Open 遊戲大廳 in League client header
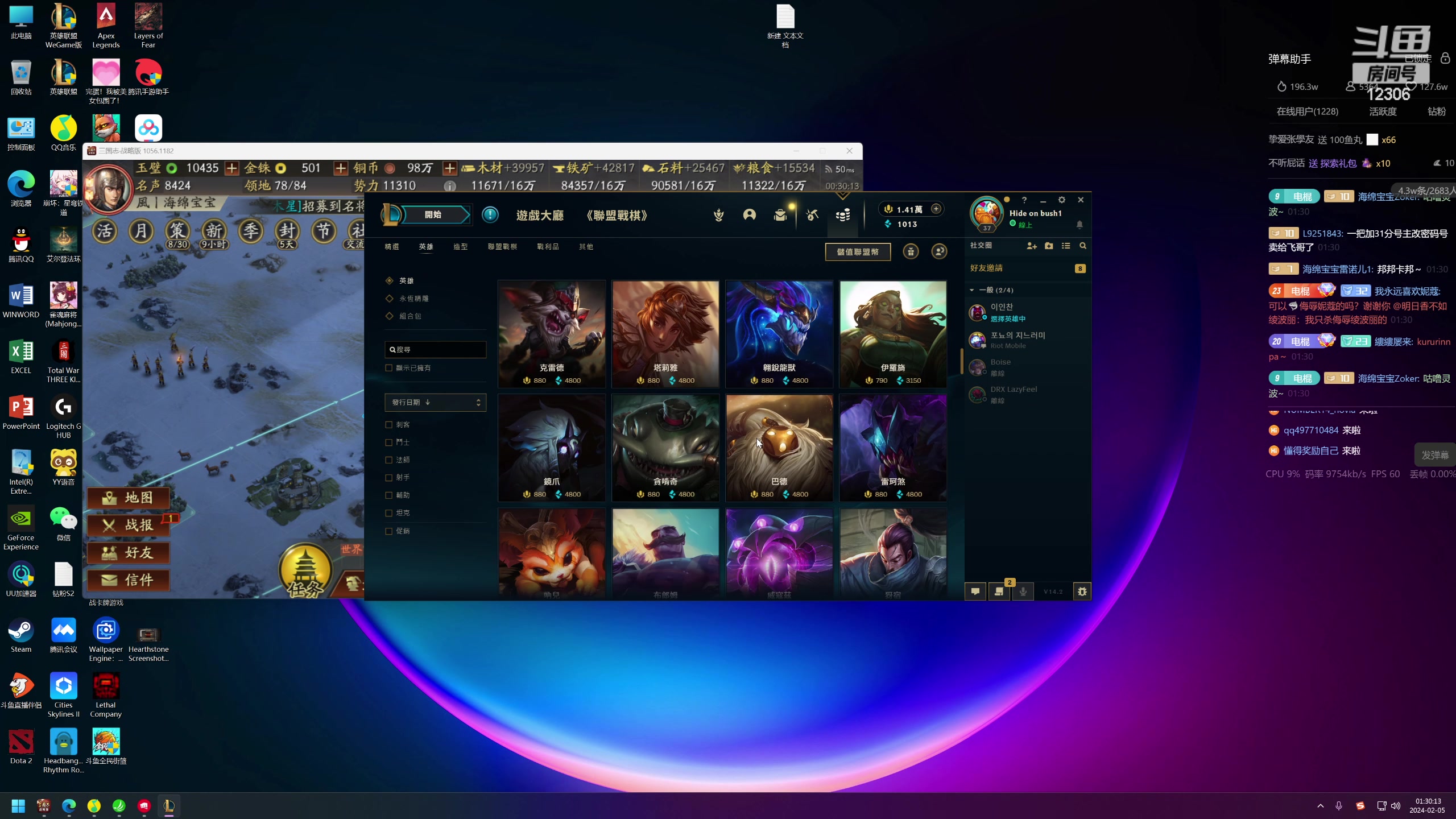The image size is (1456, 819). [540, 216]
